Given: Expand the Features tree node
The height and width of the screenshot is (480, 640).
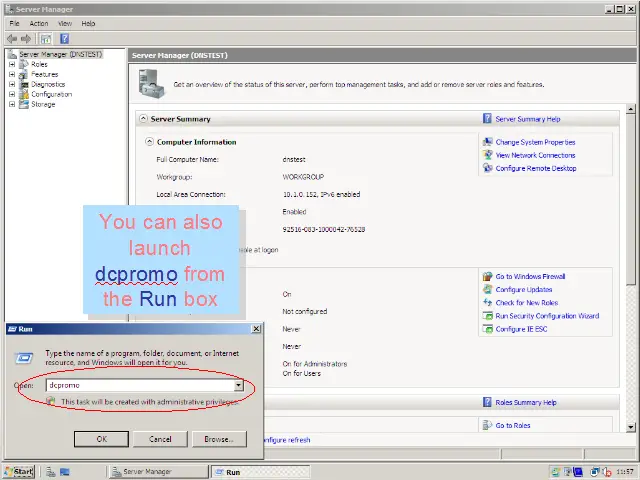Looking at the screenshot, I should tap(12, 74).
